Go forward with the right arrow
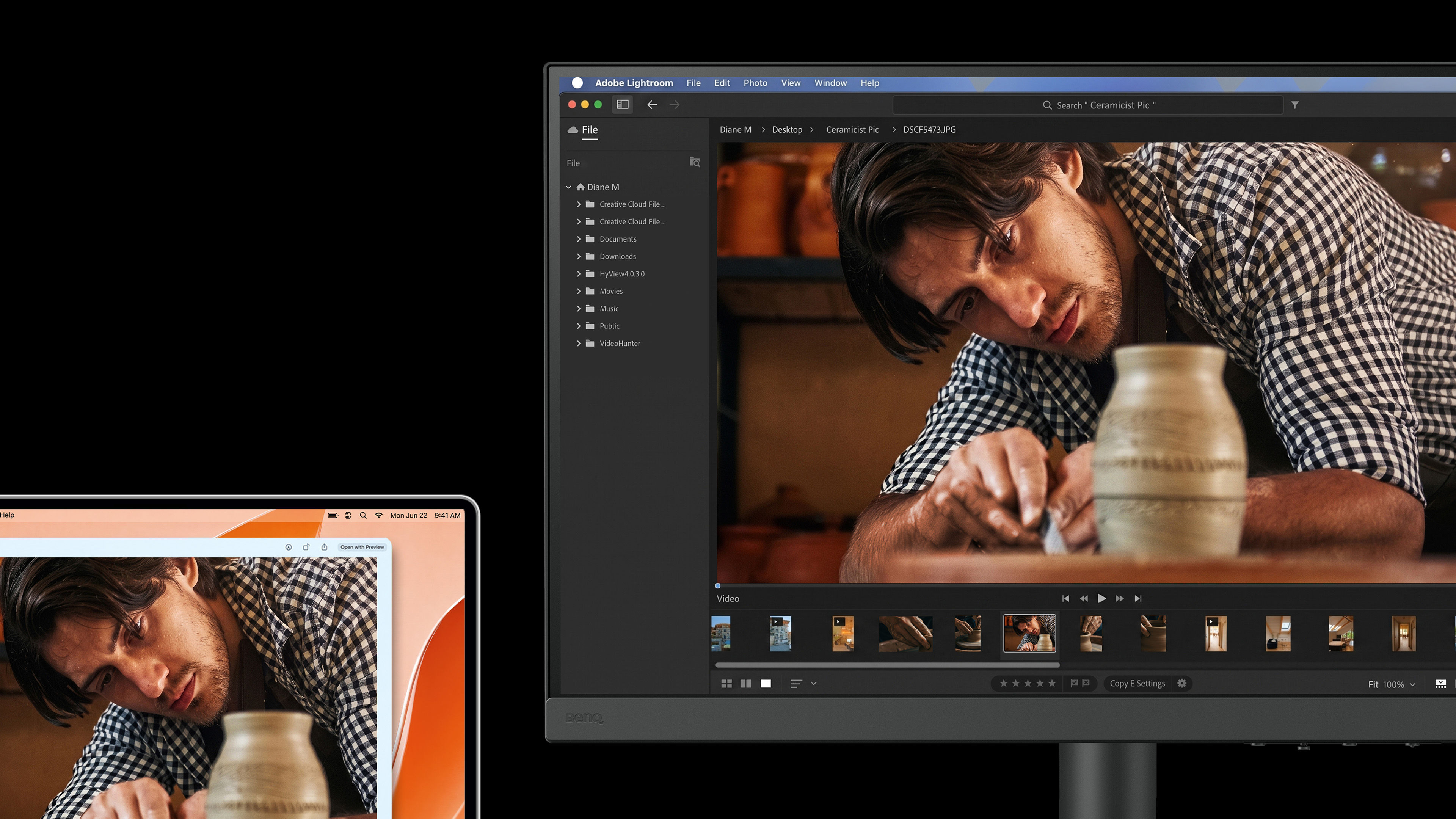1456x819 pixels. 674,105
